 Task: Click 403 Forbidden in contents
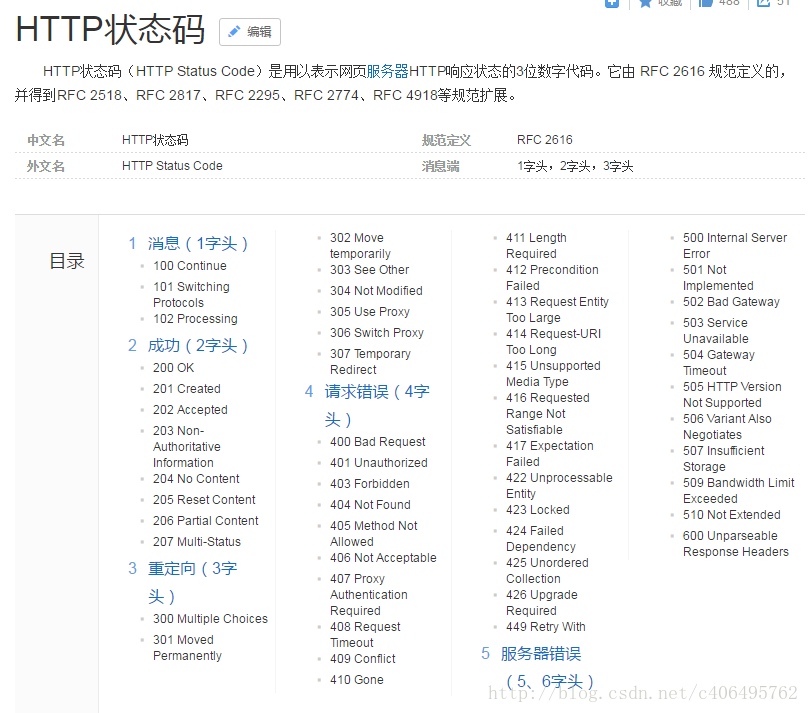coord(370,484)
